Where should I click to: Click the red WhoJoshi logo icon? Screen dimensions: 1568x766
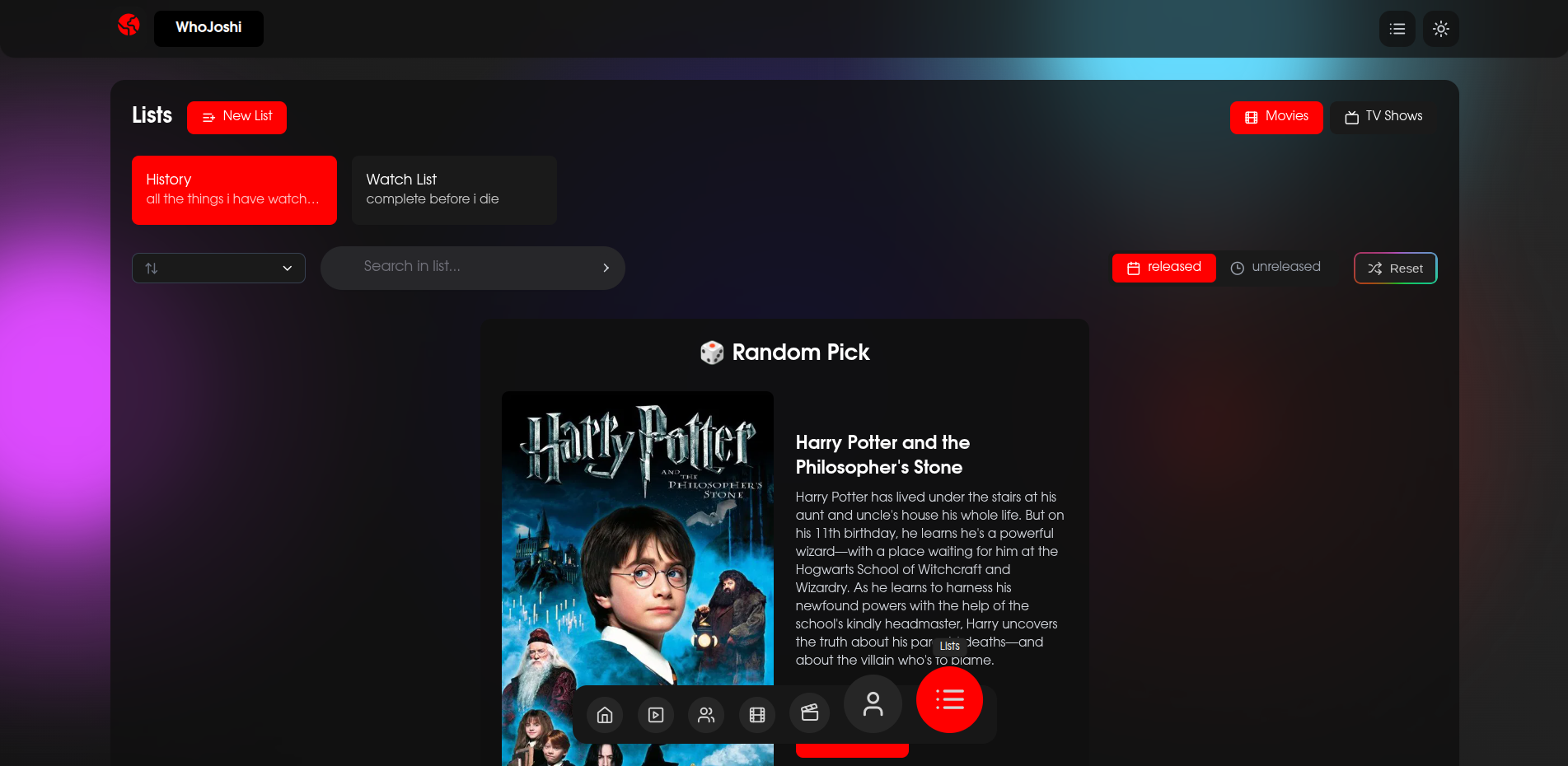tap(129, 25)
